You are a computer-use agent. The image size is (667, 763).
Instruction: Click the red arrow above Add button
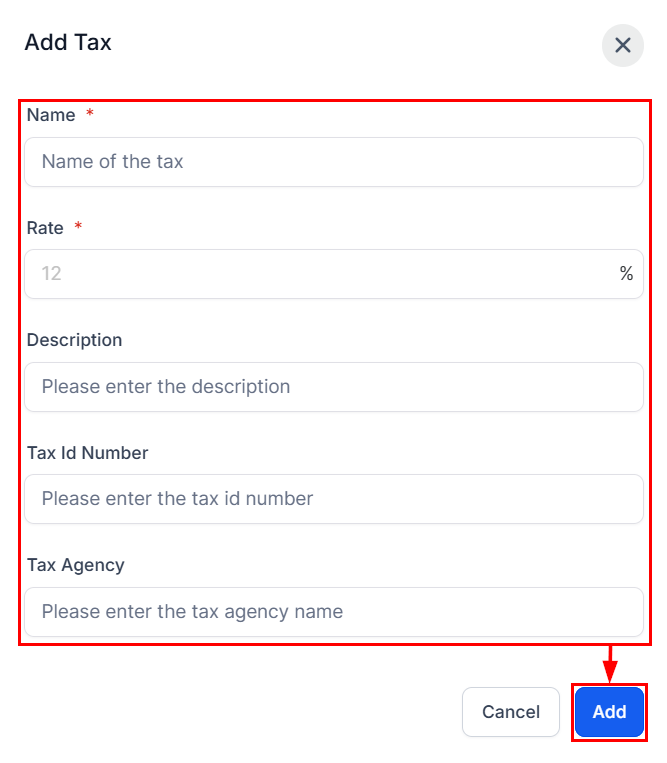pyautogui.click(x=610, y=665)
